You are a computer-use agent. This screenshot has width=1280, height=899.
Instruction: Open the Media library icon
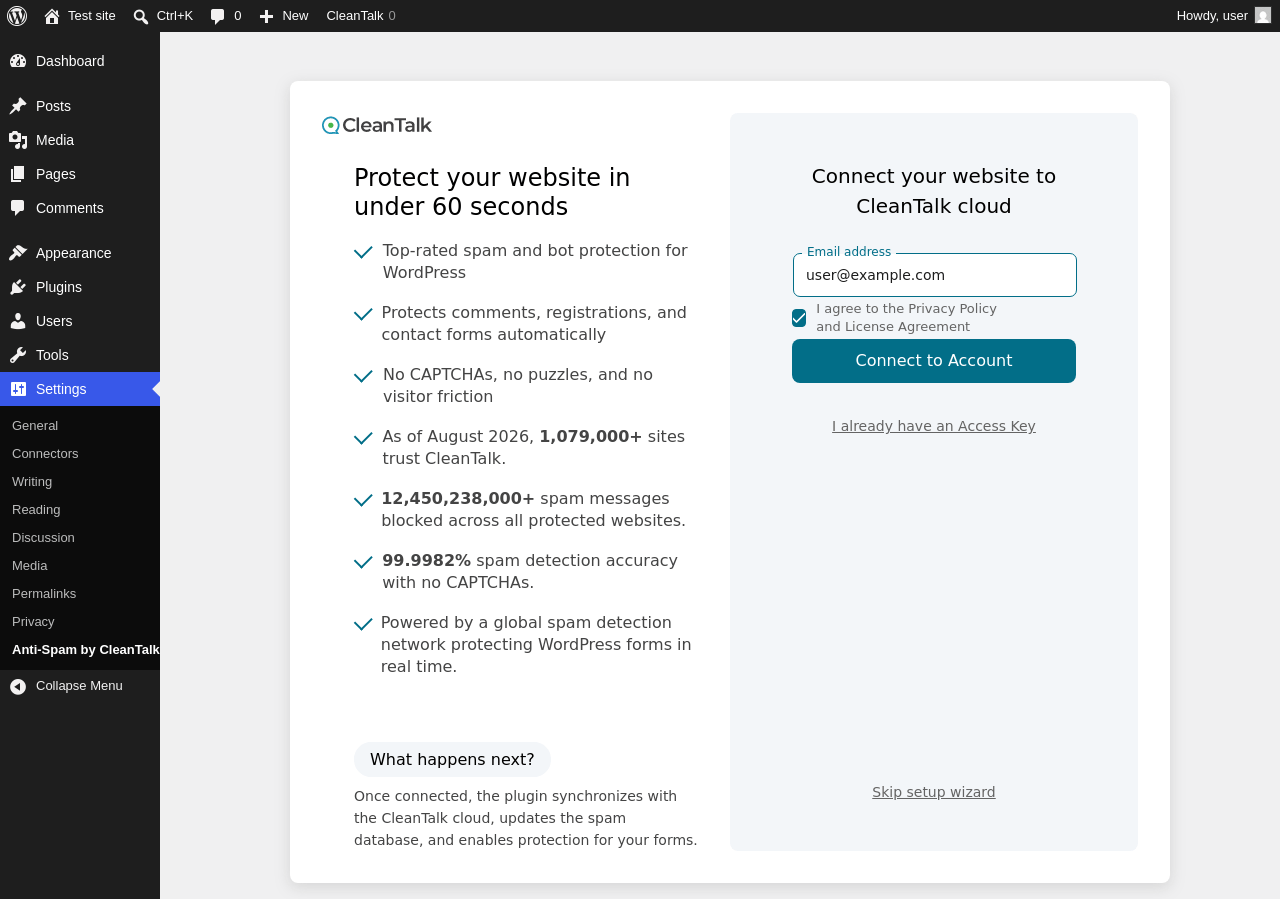[18, 140]
